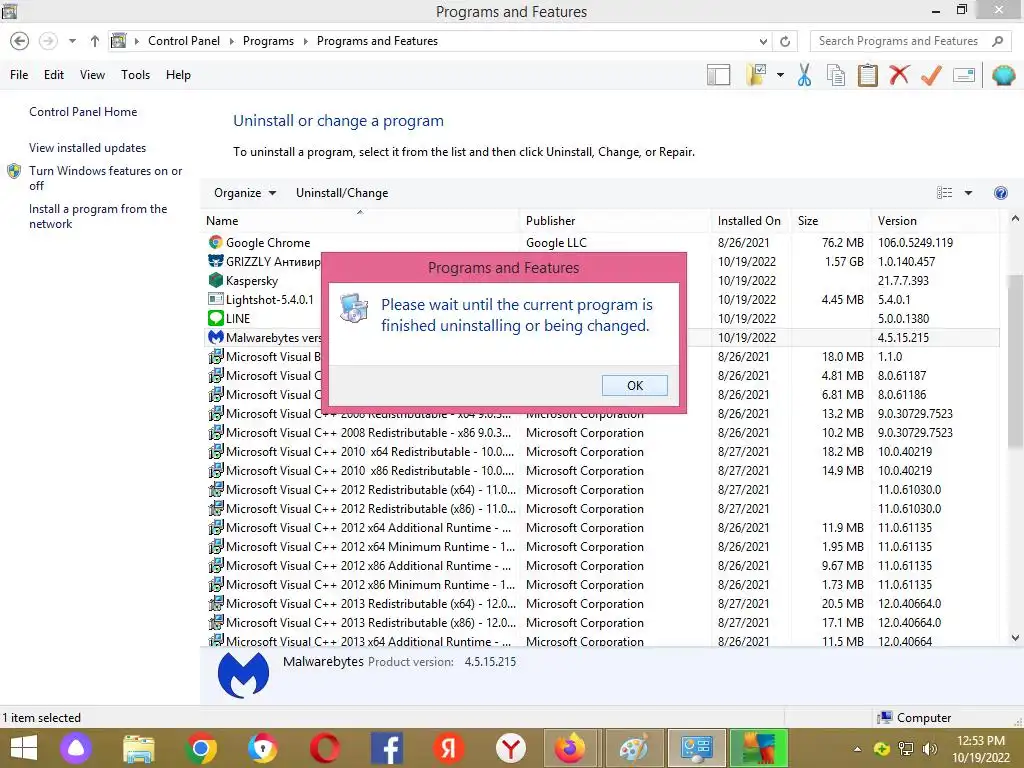This screenshot has height=768, width=1024.
Task: Expand the Organize dropdown
Action: (x=245, y=193)
